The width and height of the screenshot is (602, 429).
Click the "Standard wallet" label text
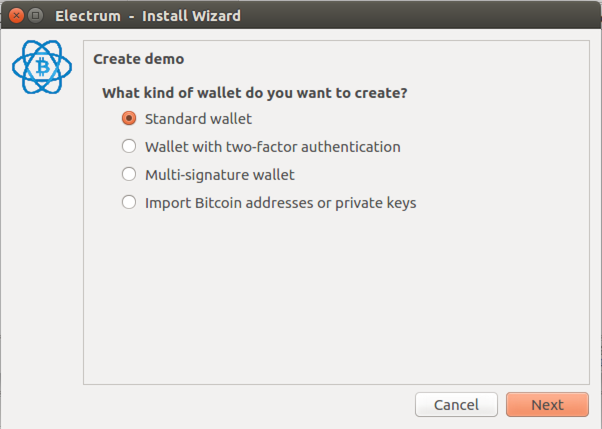[x=198, y=119]
